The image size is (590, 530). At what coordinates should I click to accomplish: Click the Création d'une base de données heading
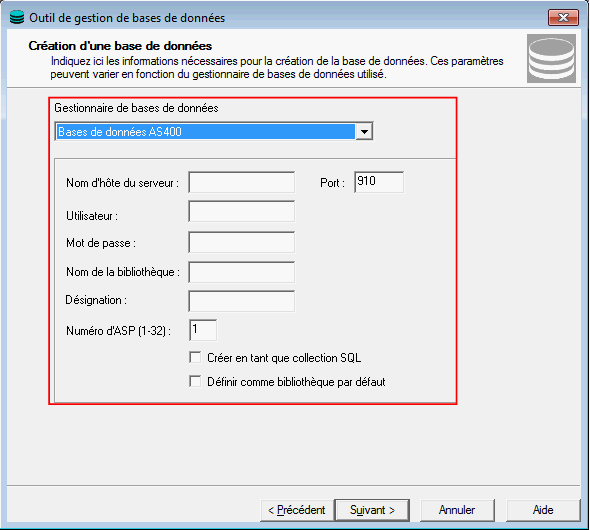[120, 46]
